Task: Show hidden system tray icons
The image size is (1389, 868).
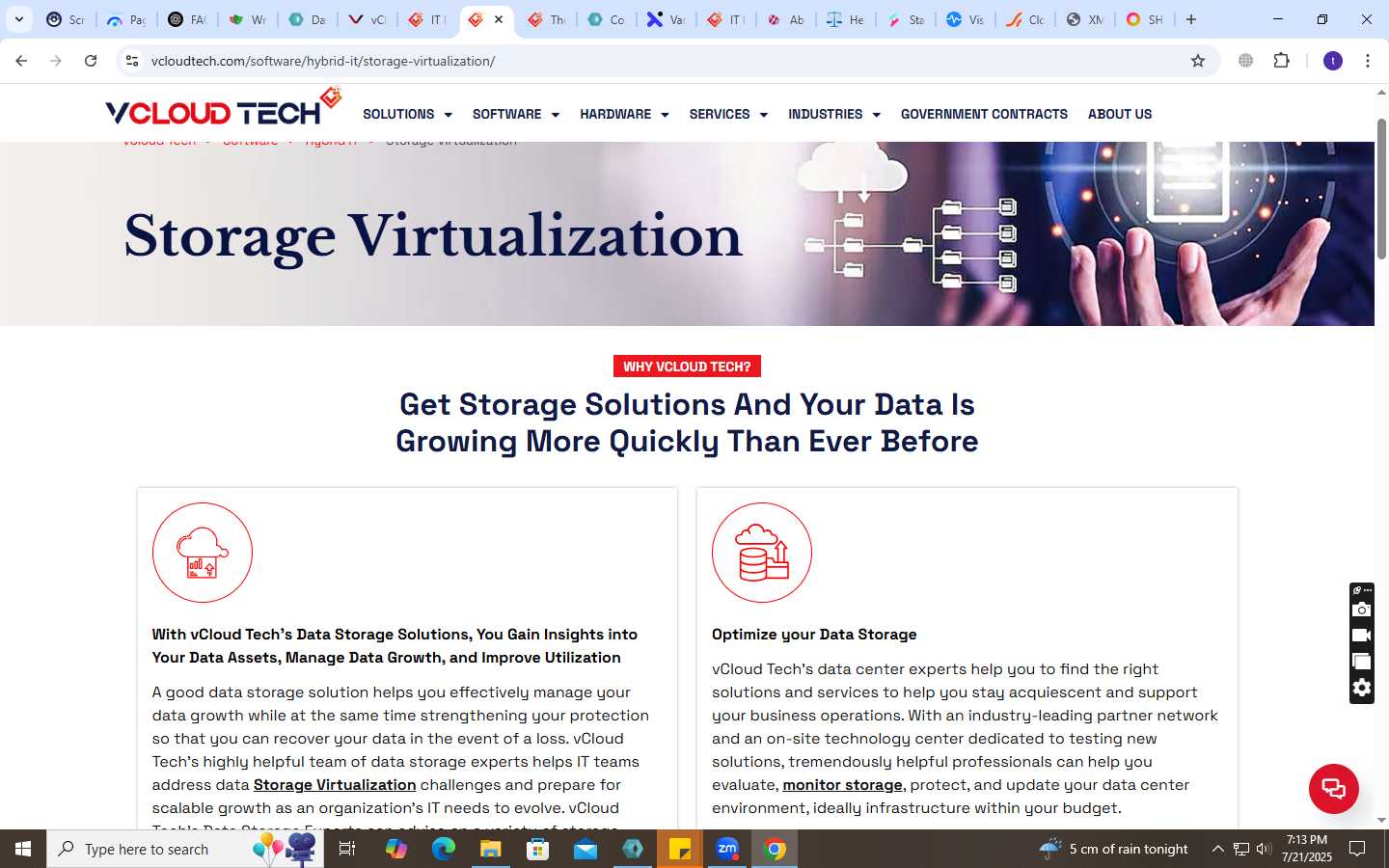Action: point(1217,849)
